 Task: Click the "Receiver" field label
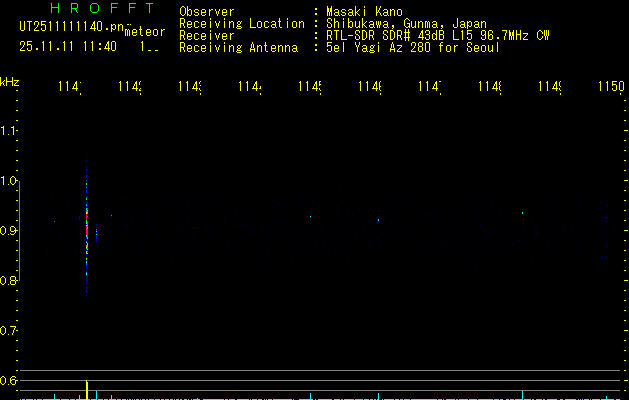(207, 36)
